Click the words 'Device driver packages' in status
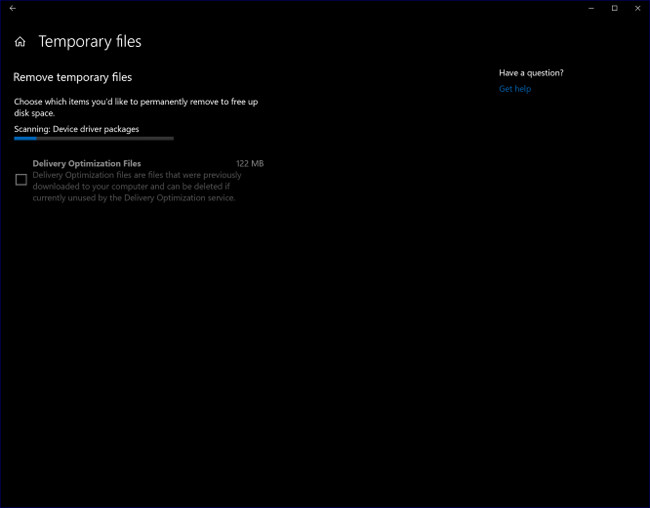The image size is (650, 508). (96, 129)
